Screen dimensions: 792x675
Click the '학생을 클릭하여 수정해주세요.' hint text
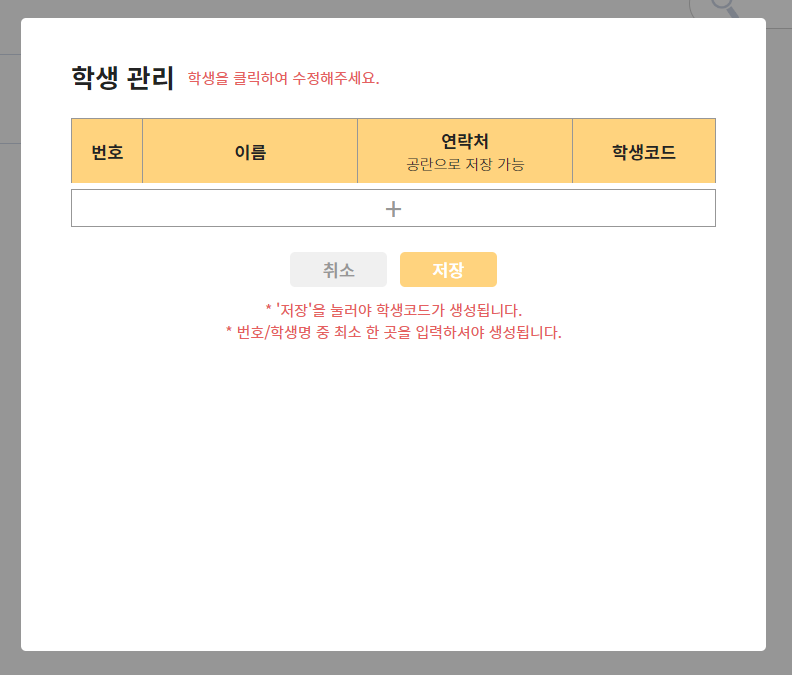pos(283,78)
